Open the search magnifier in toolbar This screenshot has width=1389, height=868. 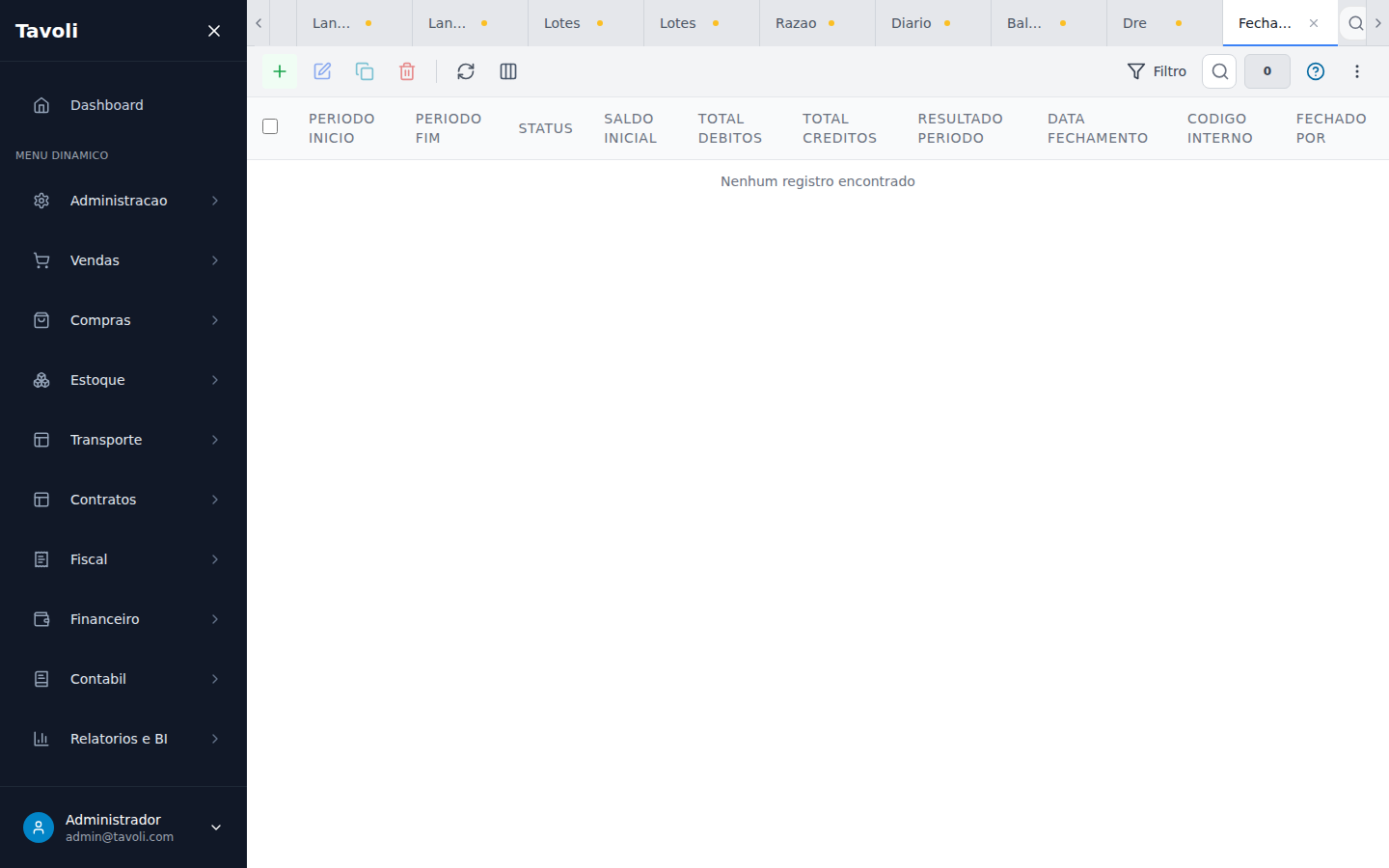coord(1219,71)
